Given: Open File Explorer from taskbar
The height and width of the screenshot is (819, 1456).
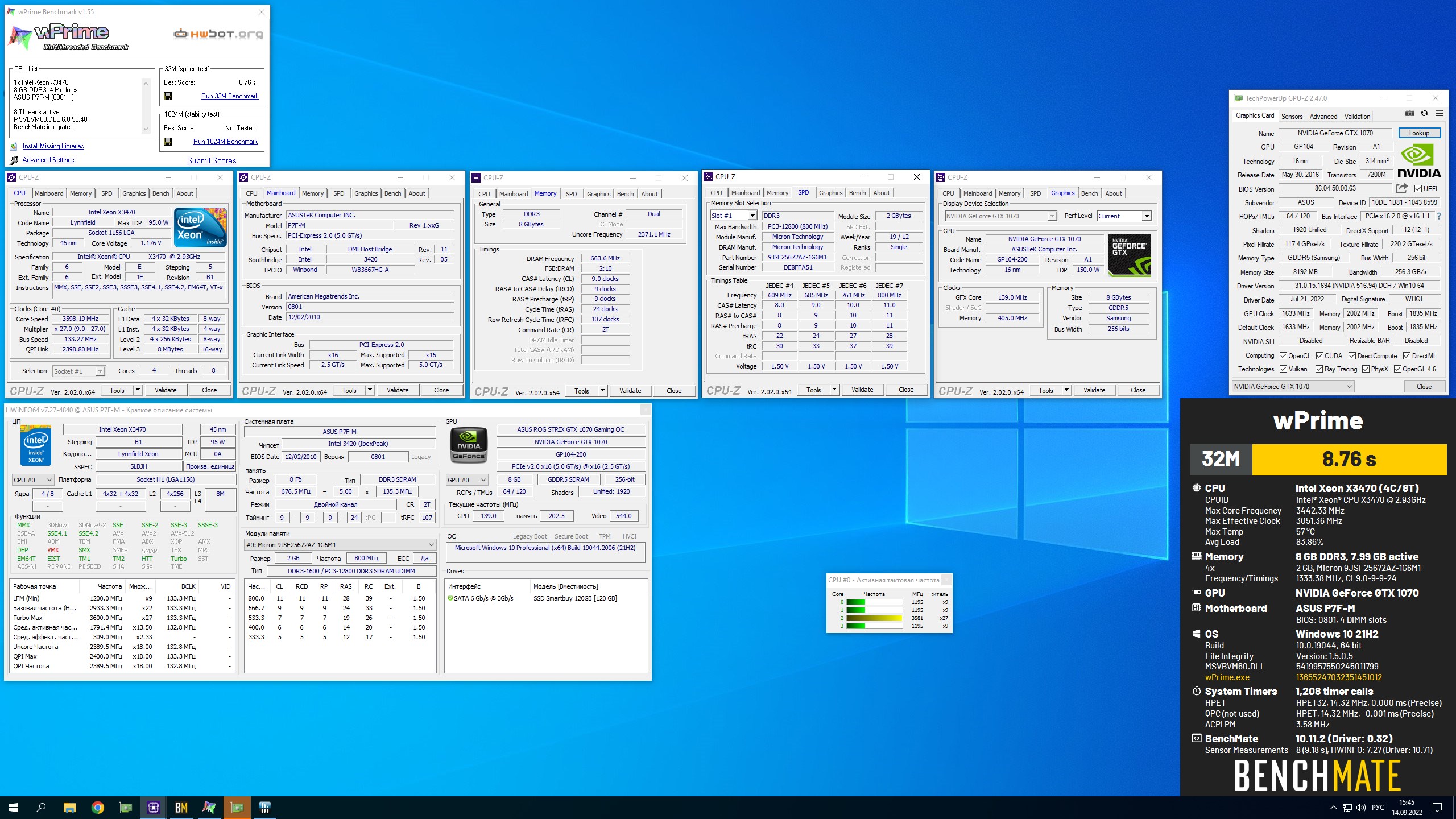Looking at the screenshot, I should point(69,807).
